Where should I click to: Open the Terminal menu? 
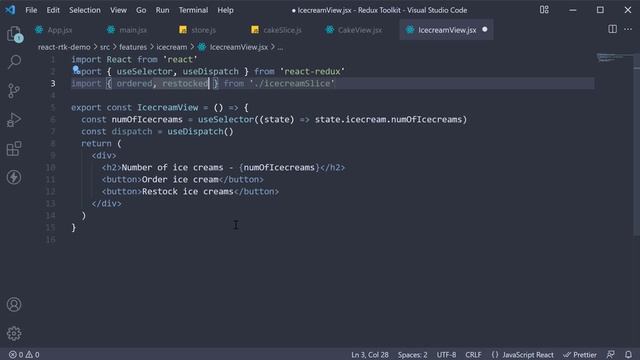193,10
